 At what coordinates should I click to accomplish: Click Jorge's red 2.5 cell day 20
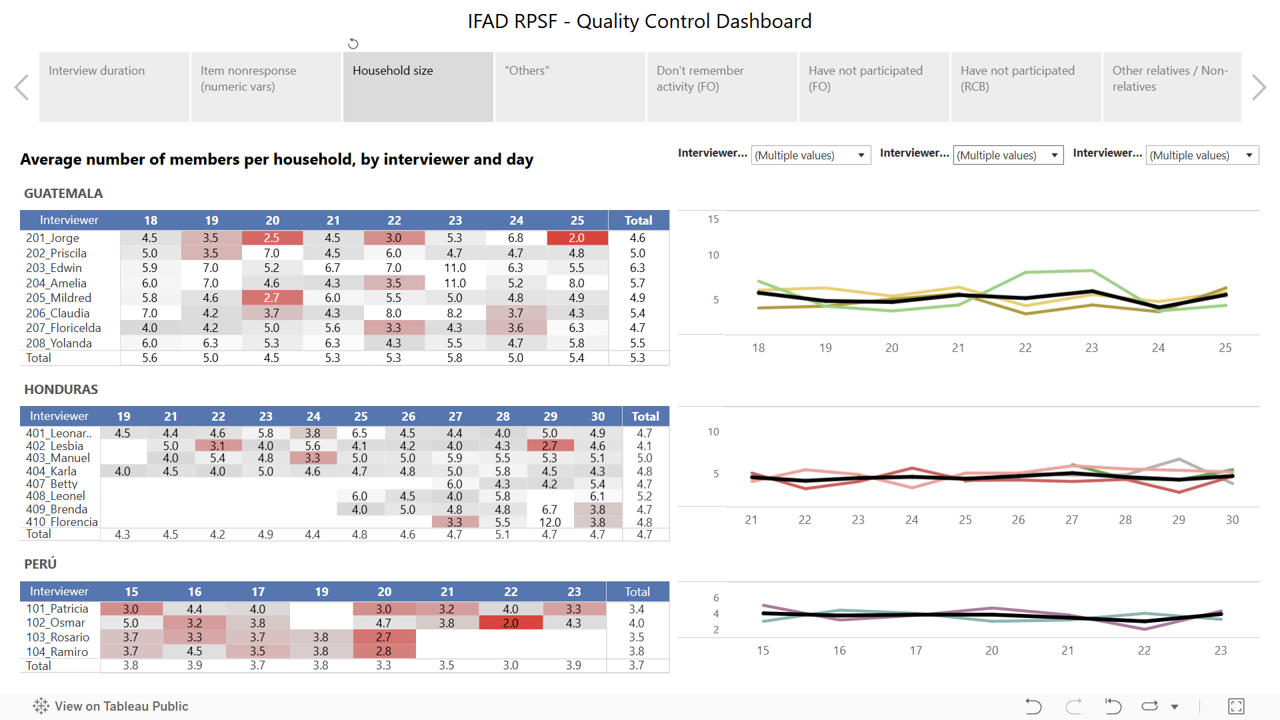point(272,238)
